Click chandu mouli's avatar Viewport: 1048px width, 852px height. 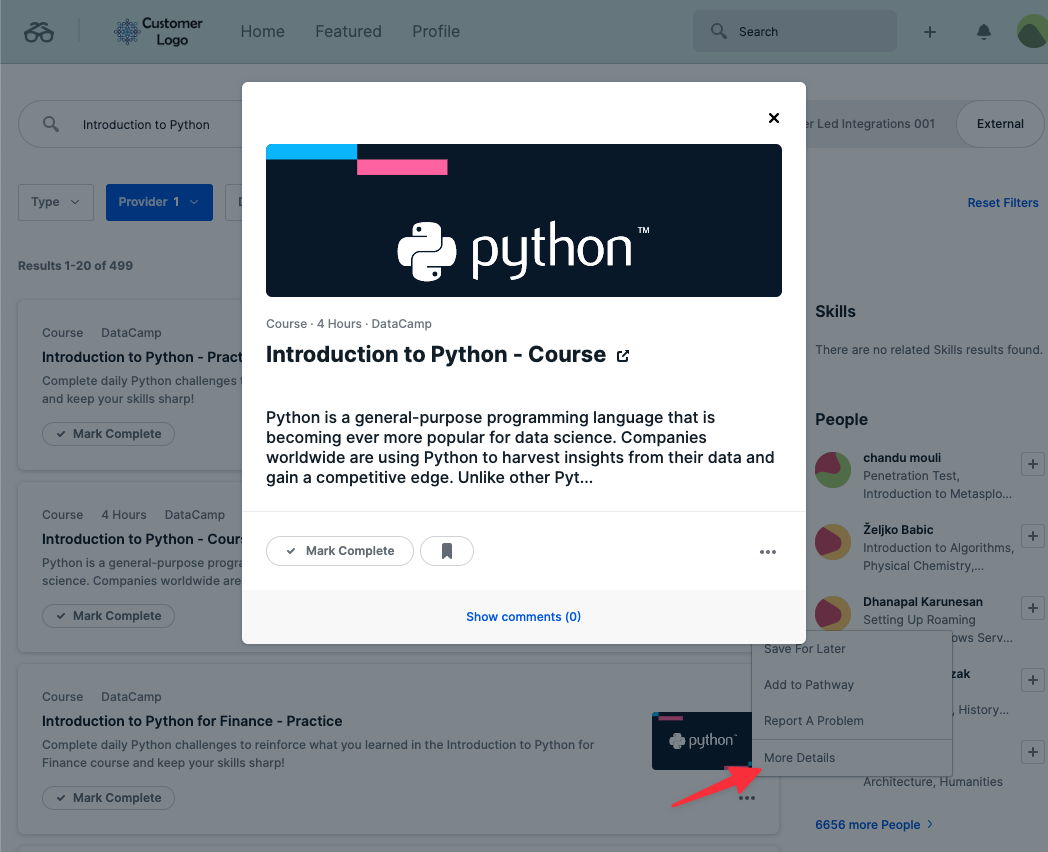click(x=833, y=469)
